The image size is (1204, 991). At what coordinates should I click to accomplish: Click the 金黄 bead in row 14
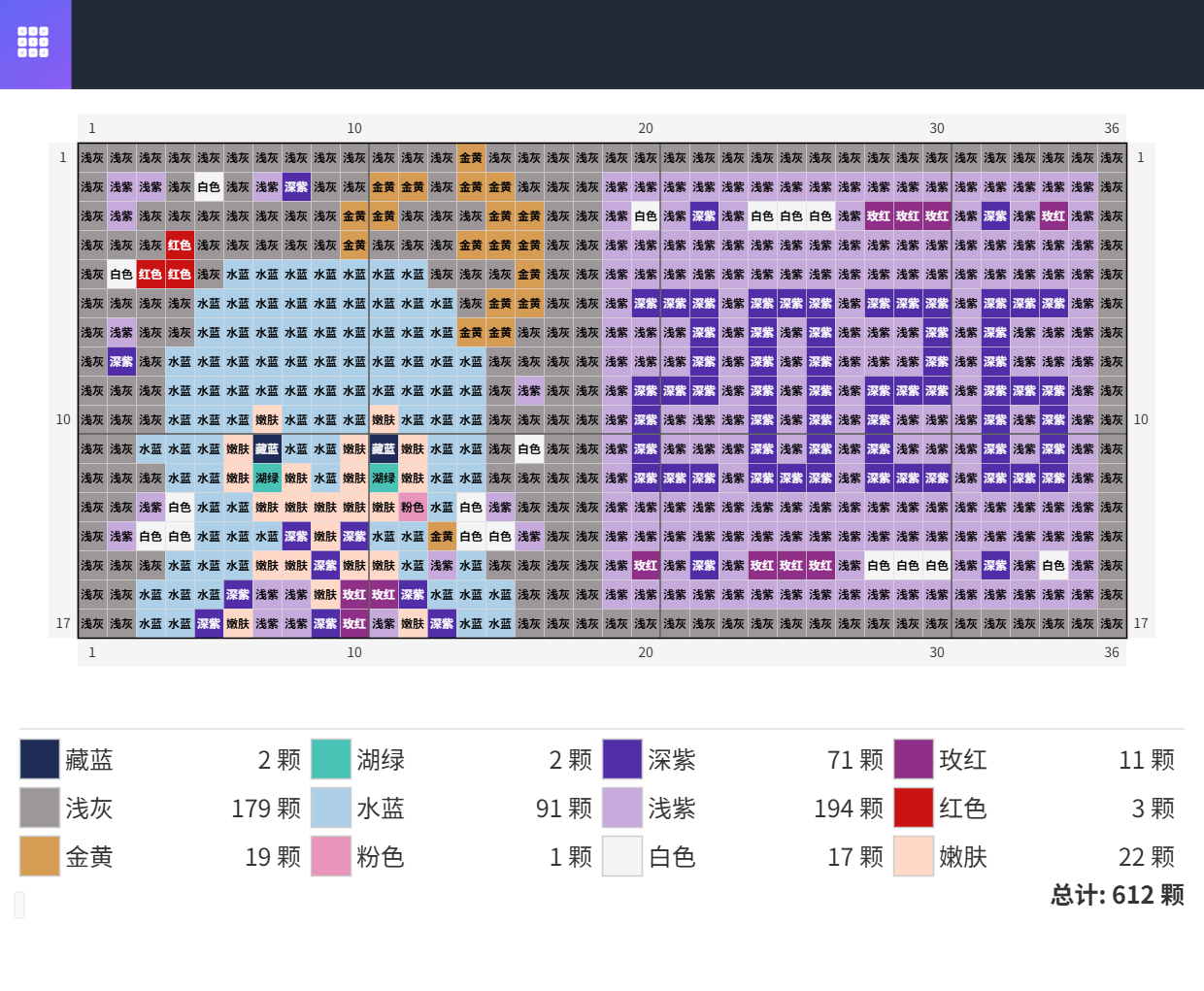click(442, 536)
